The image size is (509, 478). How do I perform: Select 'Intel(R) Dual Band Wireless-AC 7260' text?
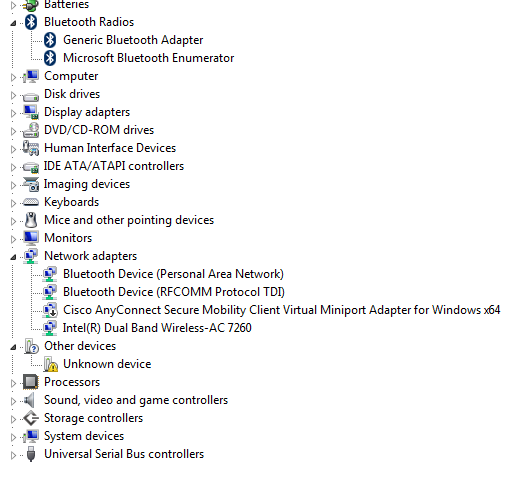coord(157,328)
